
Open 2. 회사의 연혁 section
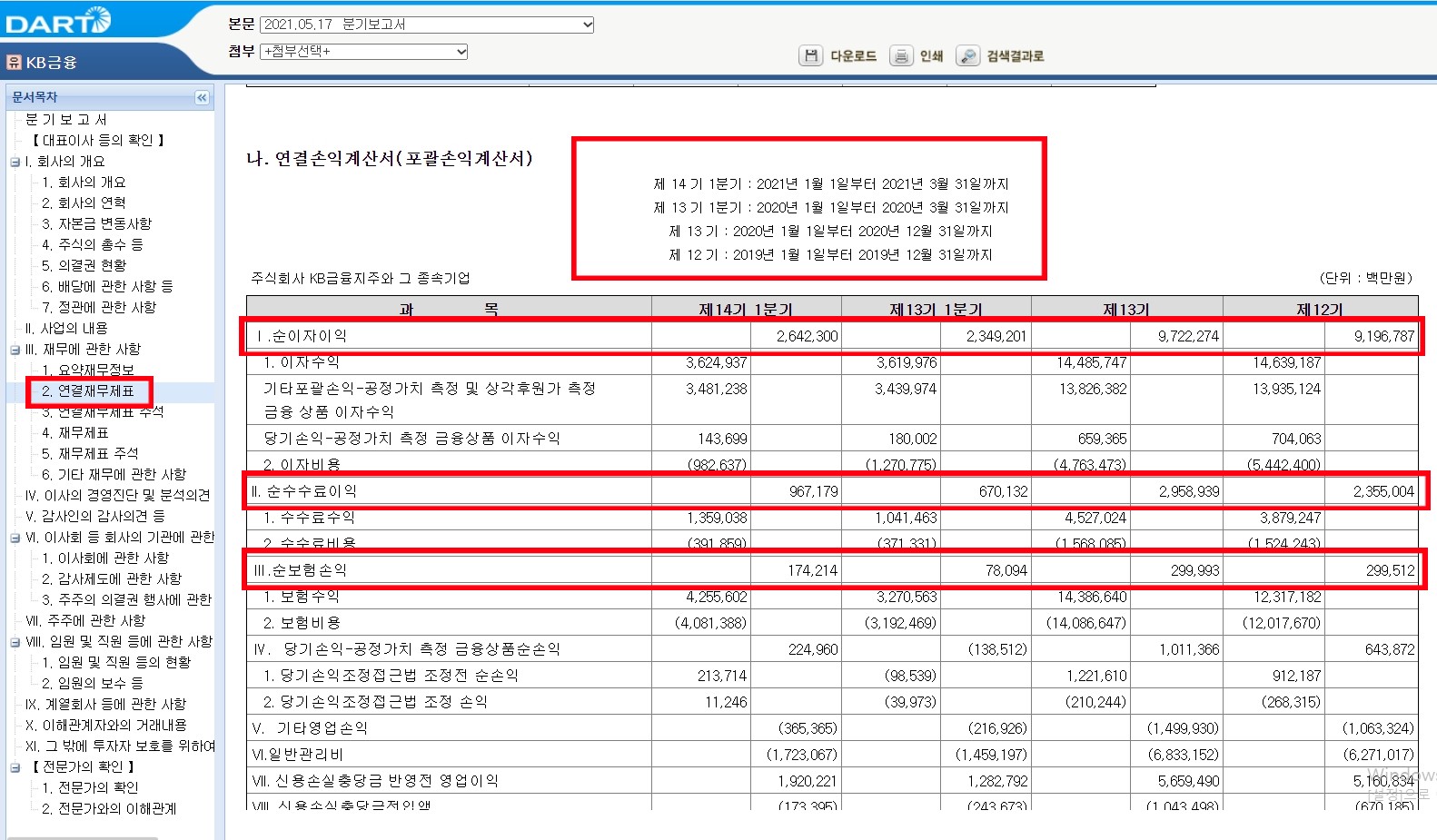click(x=84, y=203)
